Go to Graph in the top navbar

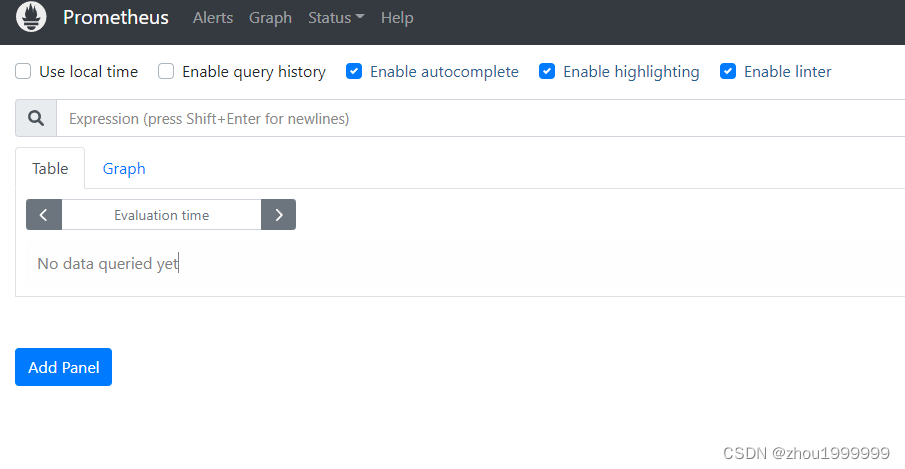pos(270,18)
